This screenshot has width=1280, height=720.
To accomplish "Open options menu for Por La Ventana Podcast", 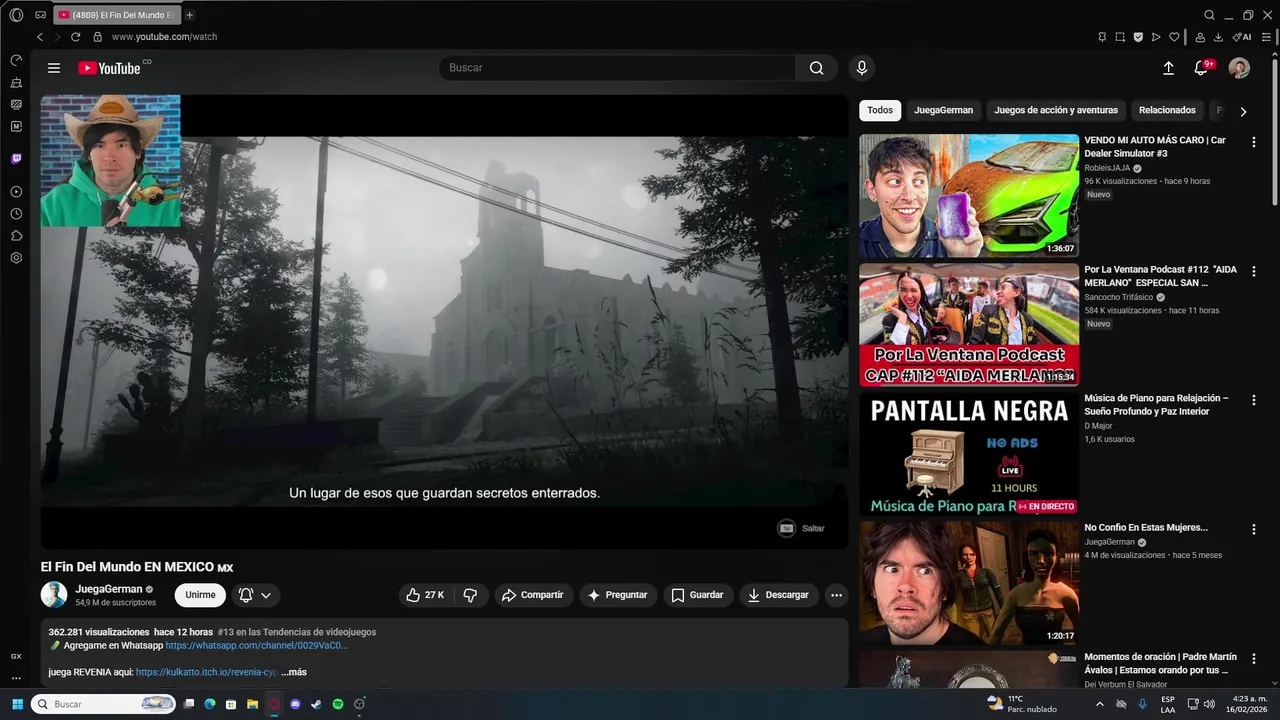I will [1254, 271].
